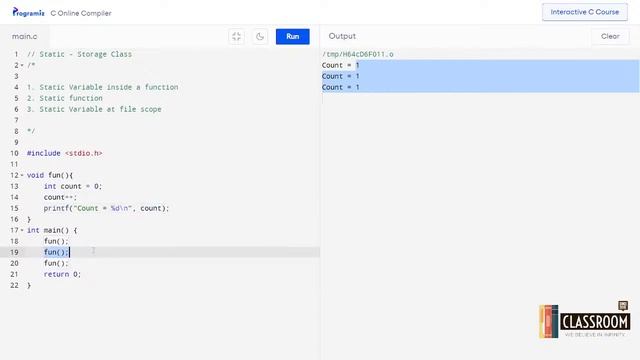Click '3. Static Variable at file scope' comment

94,109
